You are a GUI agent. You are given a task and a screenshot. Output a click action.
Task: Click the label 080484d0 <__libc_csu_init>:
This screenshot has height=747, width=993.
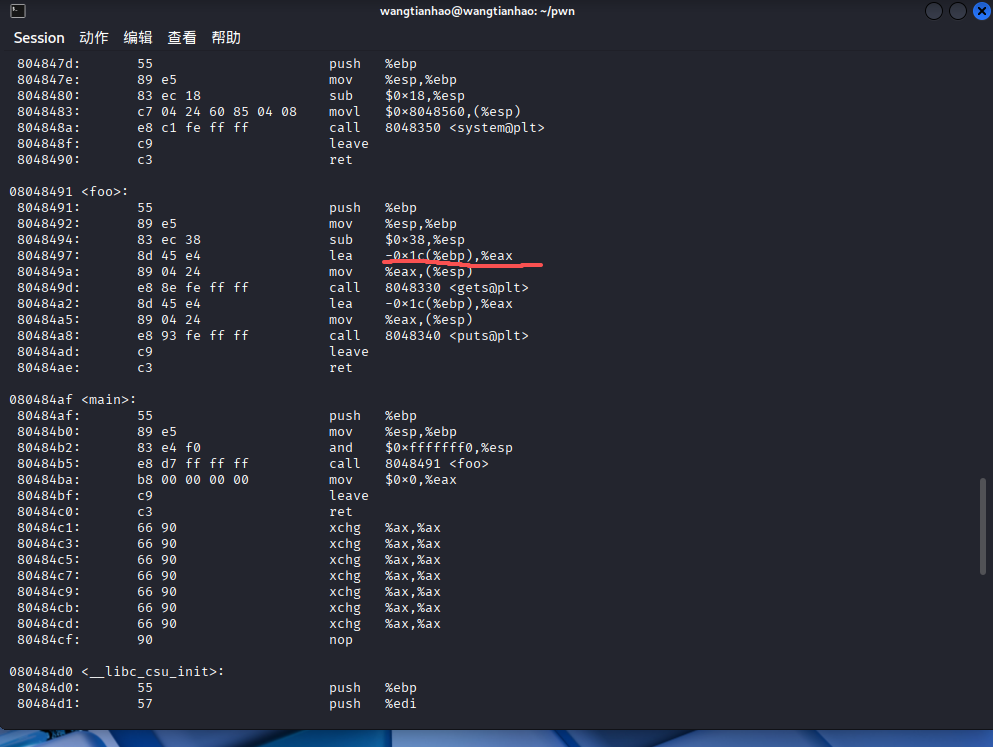click(x=117, y=672)
